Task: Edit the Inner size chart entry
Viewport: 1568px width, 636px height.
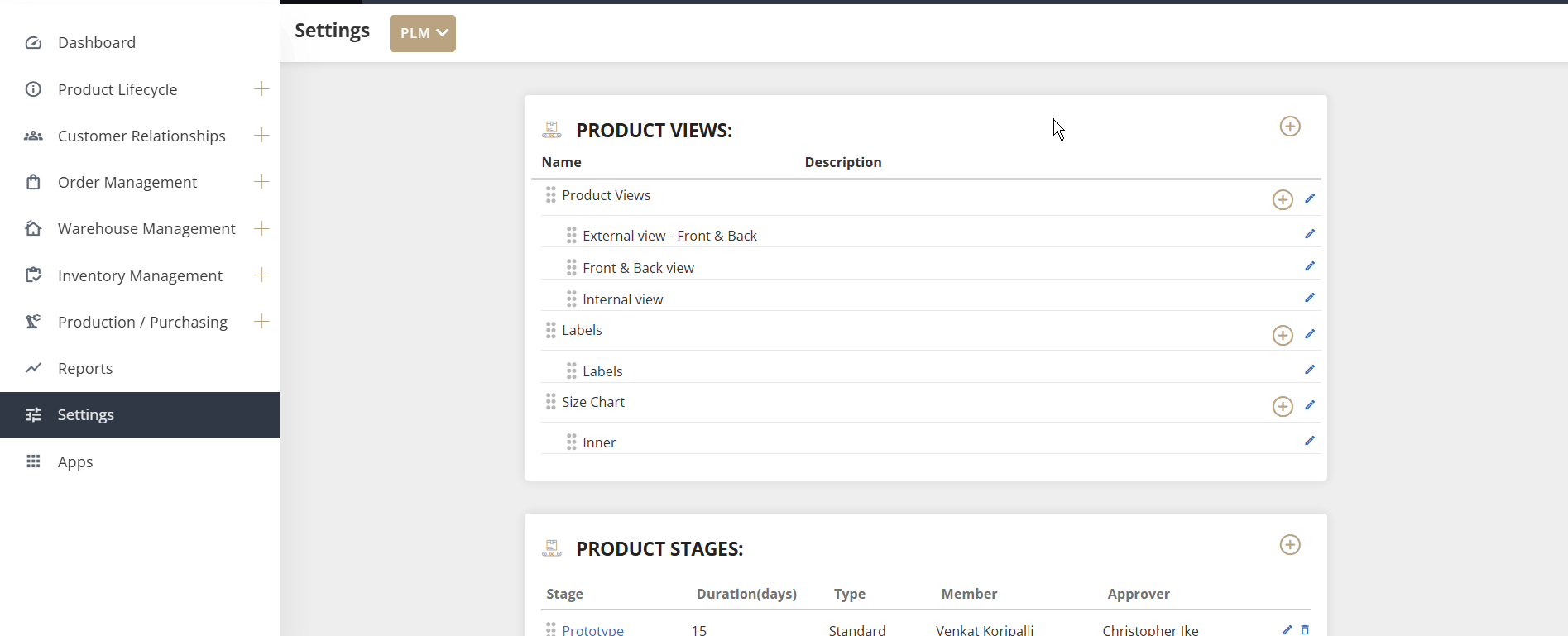Action: tap(1309, 441)
